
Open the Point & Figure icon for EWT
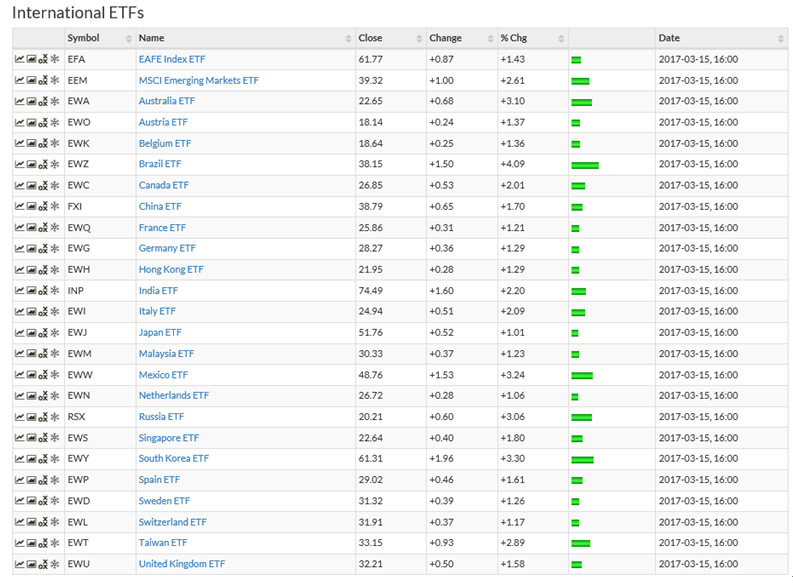click(x=43, y=543)
